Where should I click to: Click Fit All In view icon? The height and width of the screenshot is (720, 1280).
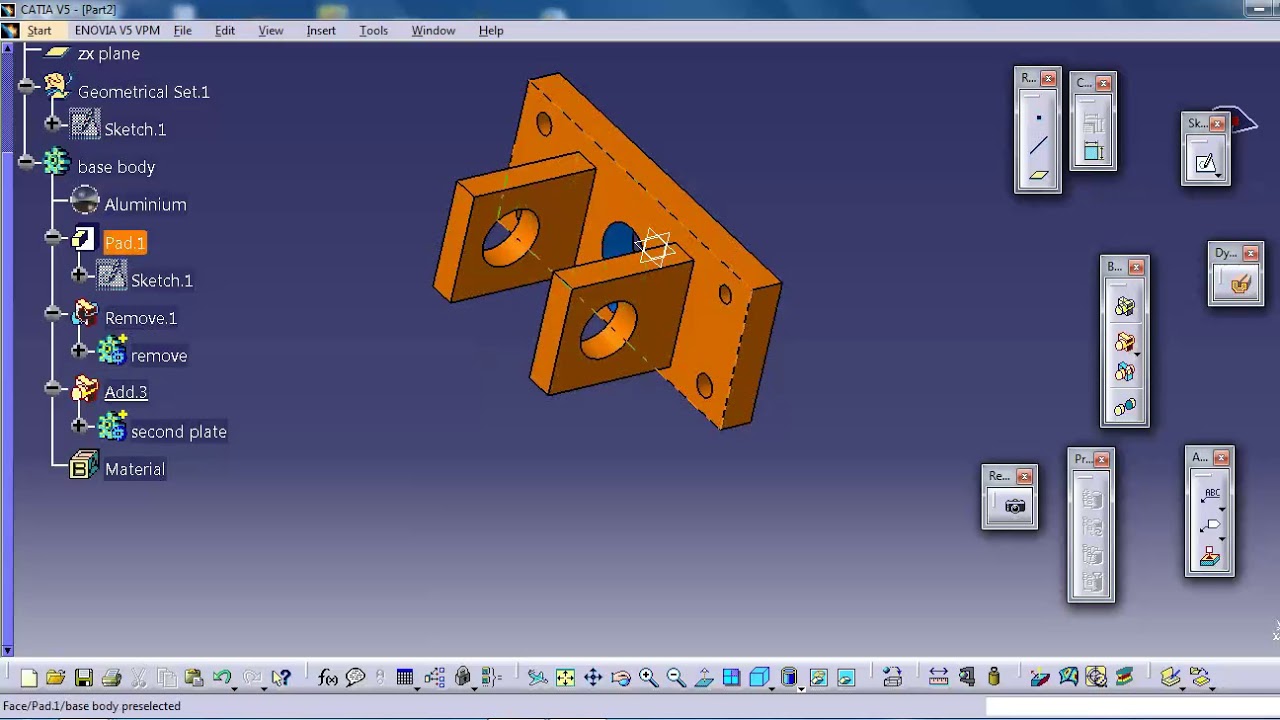tap(565, 678)
